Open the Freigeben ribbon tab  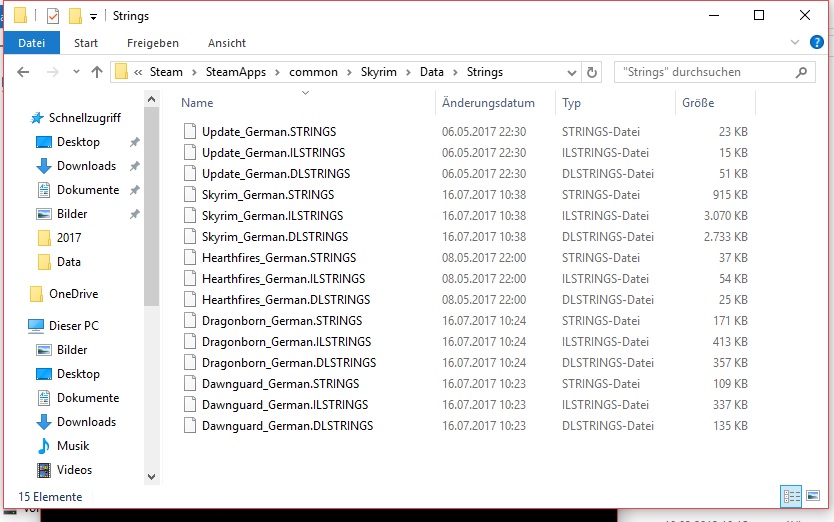point(153,43)
